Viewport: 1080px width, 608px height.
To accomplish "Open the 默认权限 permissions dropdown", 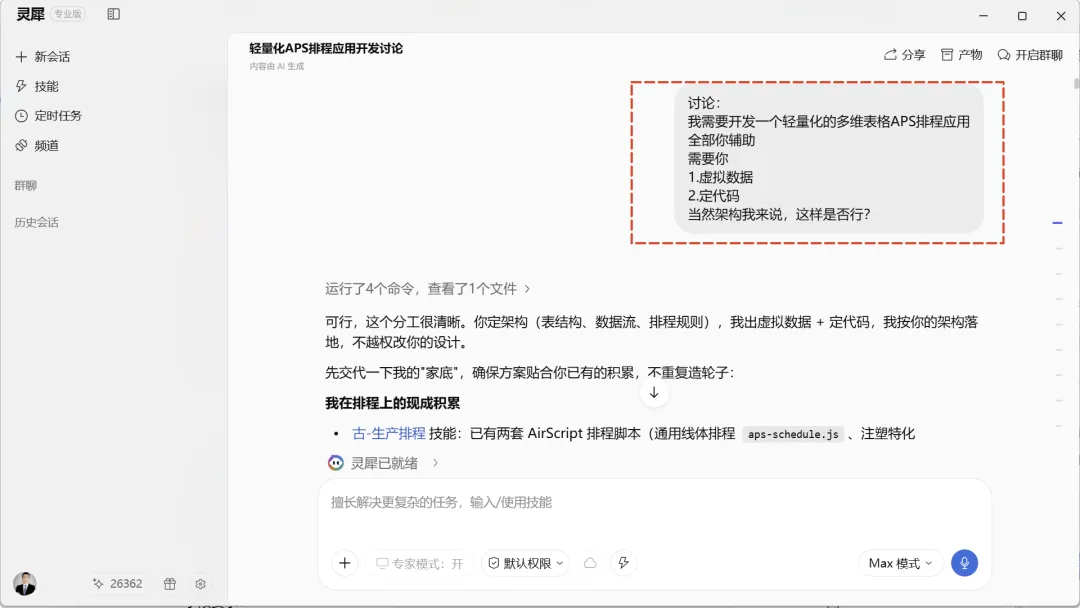I will [526, 563].
